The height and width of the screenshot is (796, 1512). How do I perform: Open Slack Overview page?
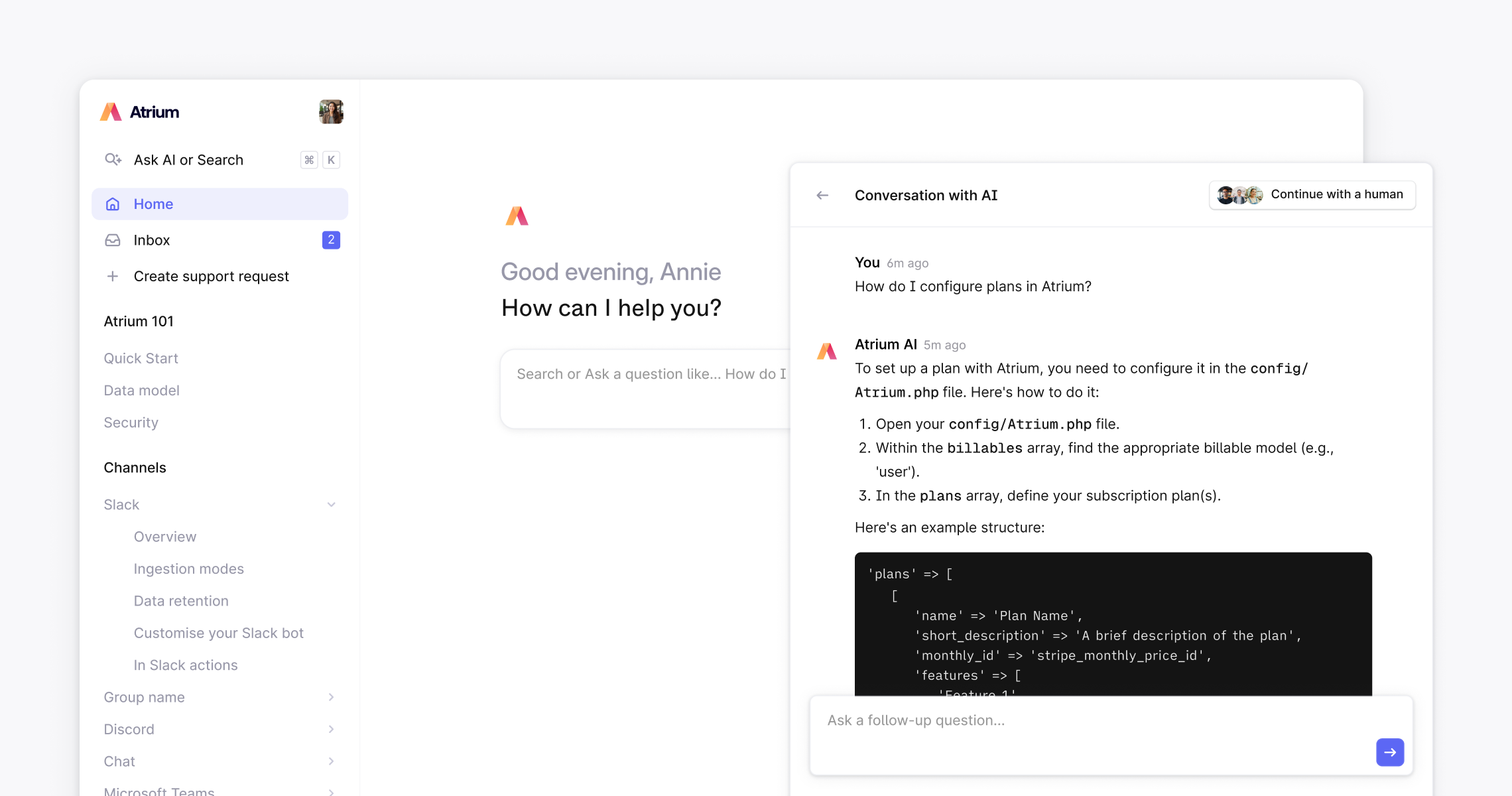tap(165, 537)
